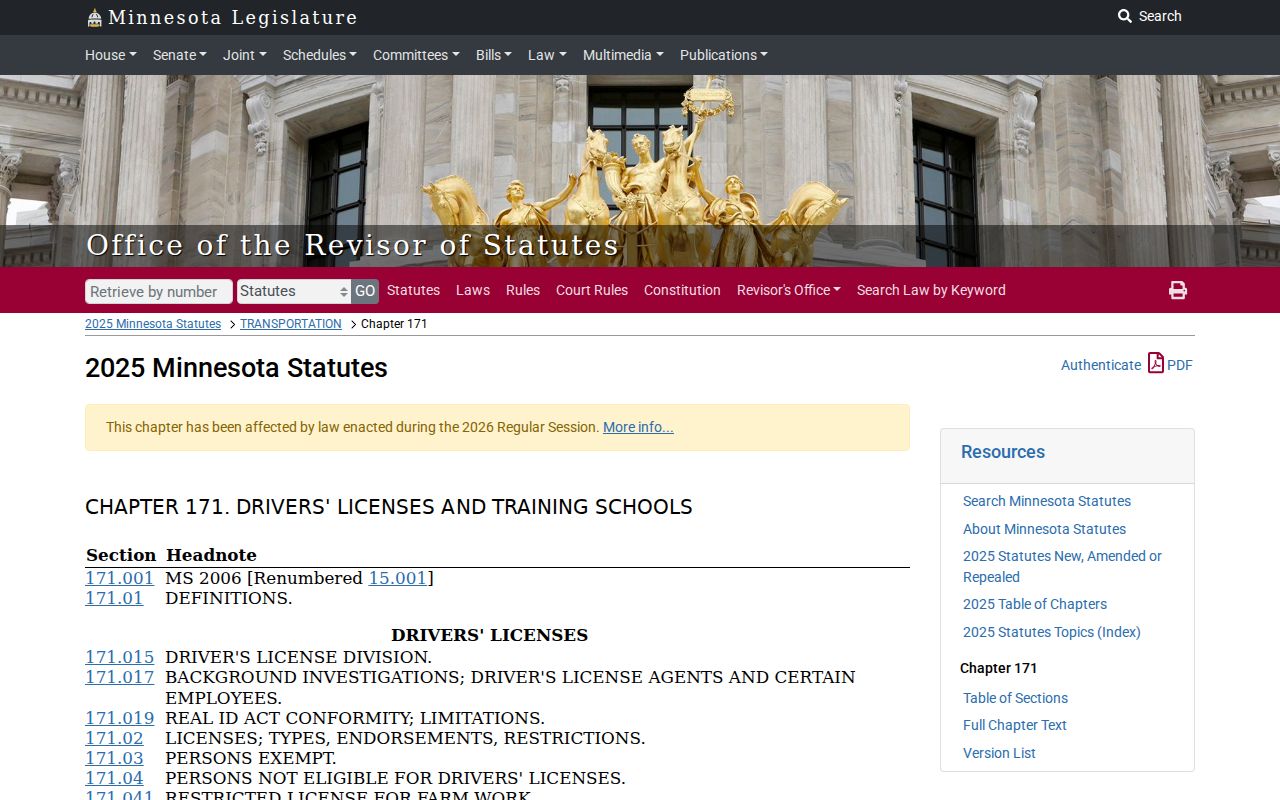1280x800 pixels.
Task: Select Laws in the navigation bar
Action: (473, 290)
